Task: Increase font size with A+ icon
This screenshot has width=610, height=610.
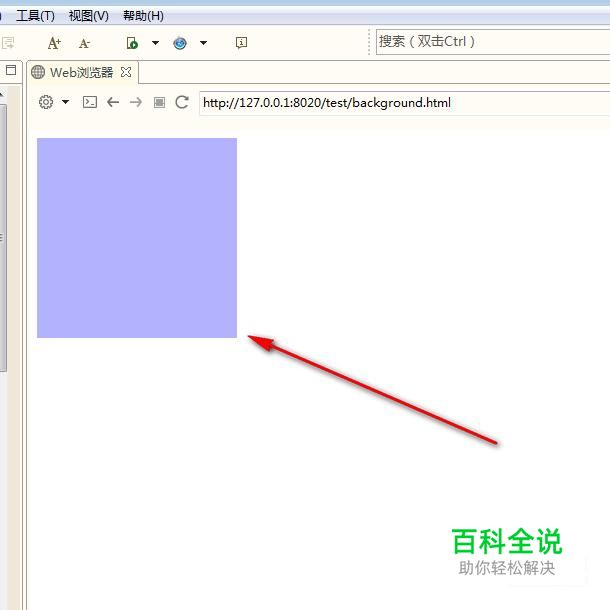Action: tap(54, 43)
